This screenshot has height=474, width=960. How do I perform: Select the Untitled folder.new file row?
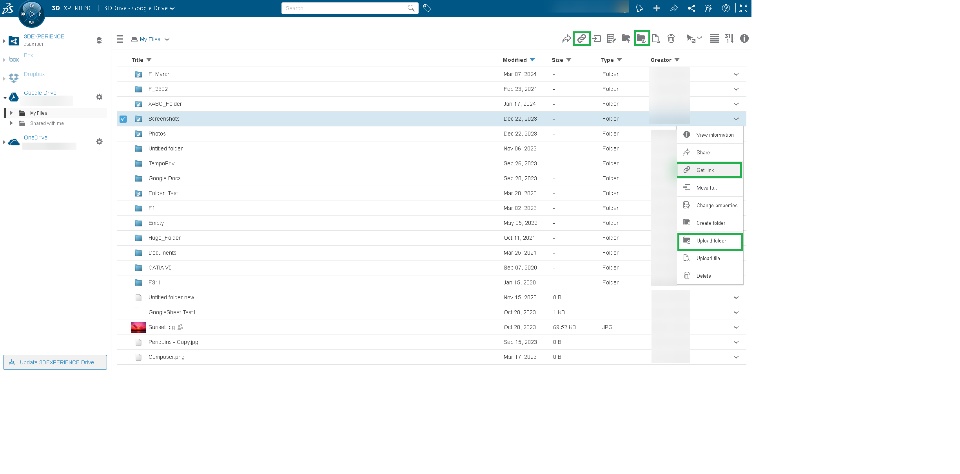431,298
